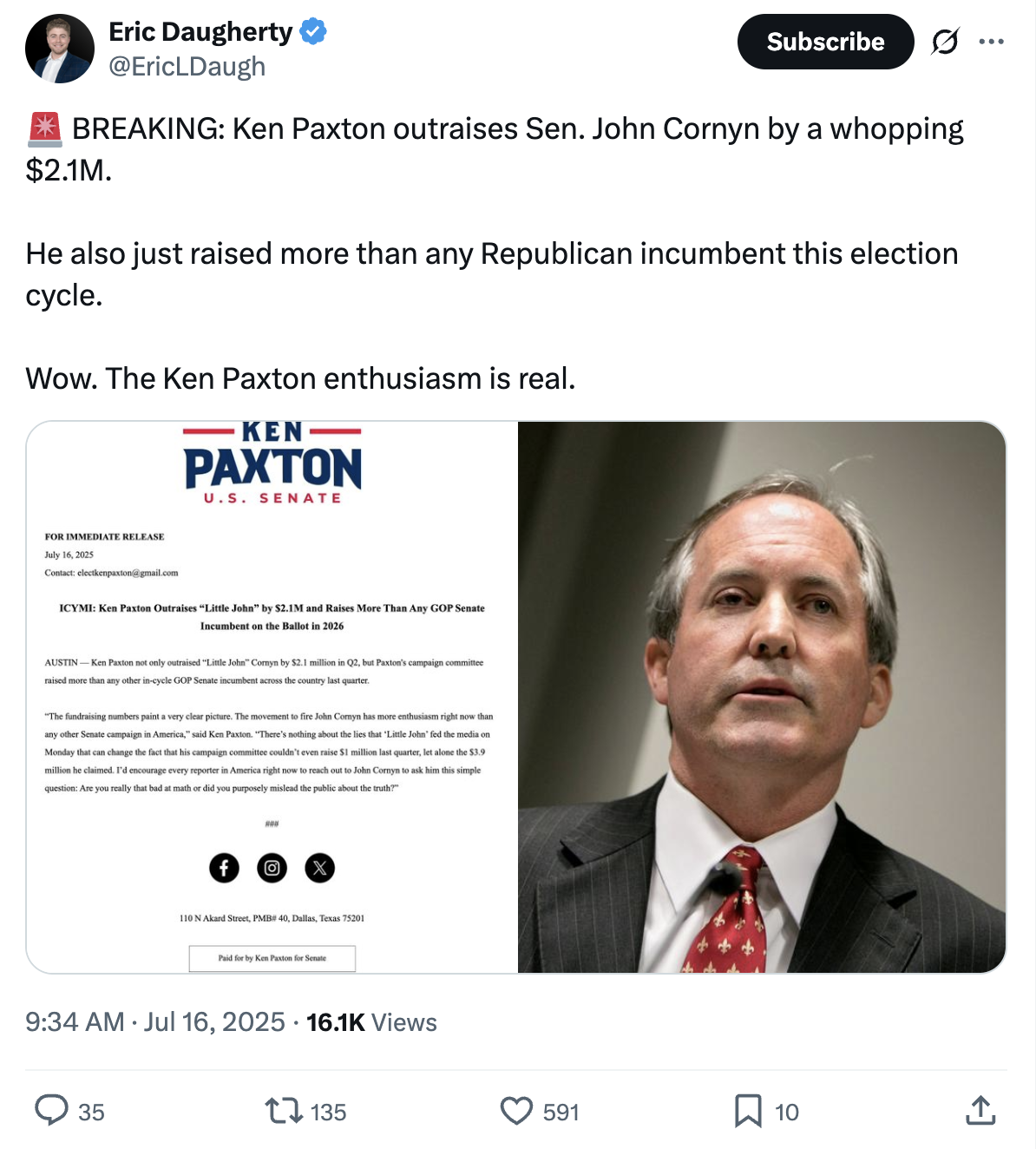Screen dimensions: 1036x1149
Task: Click the reply speech bubble icon
Action: [x=51, y=1110]
